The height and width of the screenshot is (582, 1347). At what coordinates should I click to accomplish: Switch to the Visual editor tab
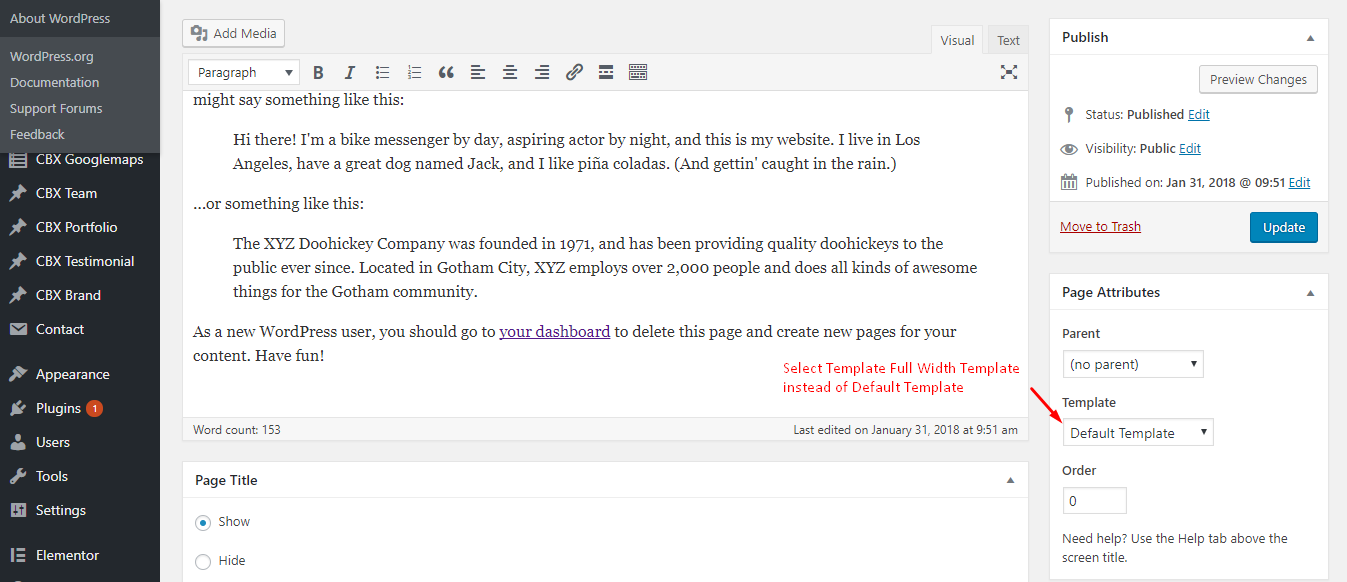[x=957, y=40]
